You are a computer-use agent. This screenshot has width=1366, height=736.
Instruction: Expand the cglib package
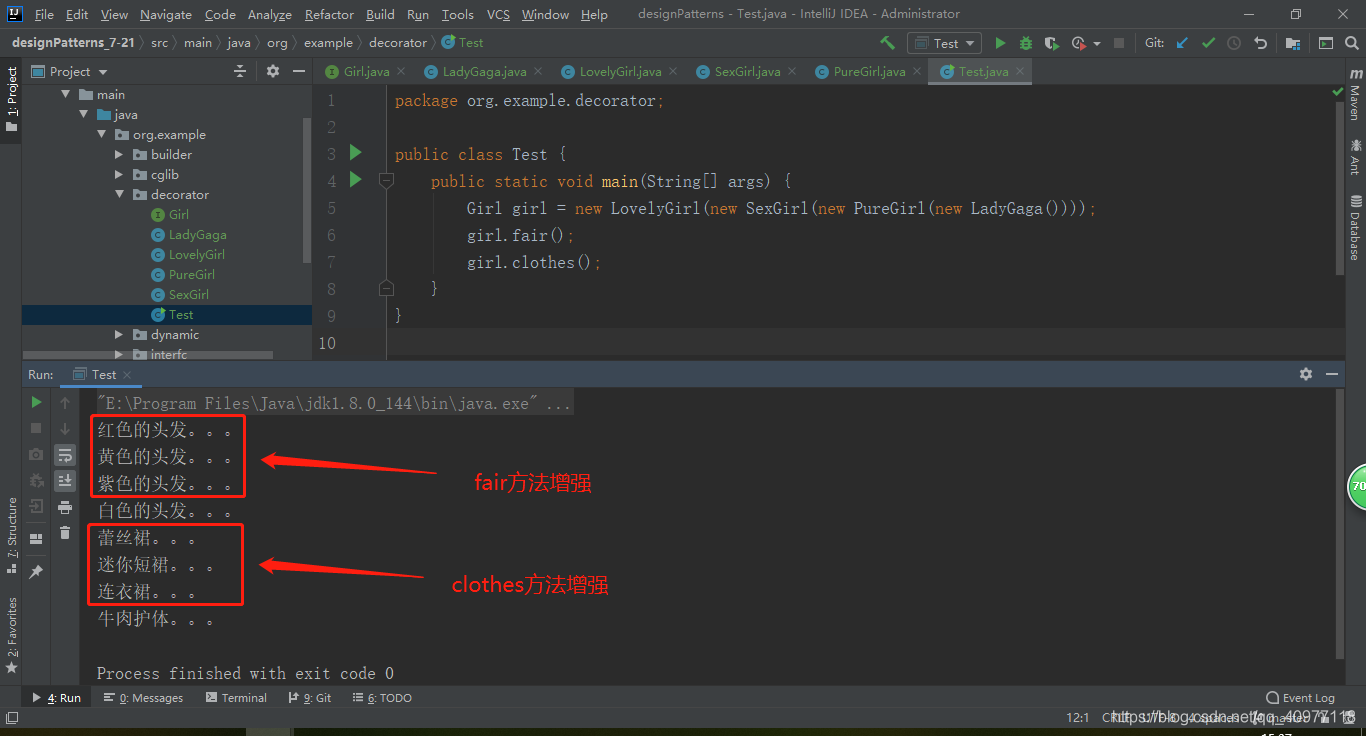[x=119, y=174]
